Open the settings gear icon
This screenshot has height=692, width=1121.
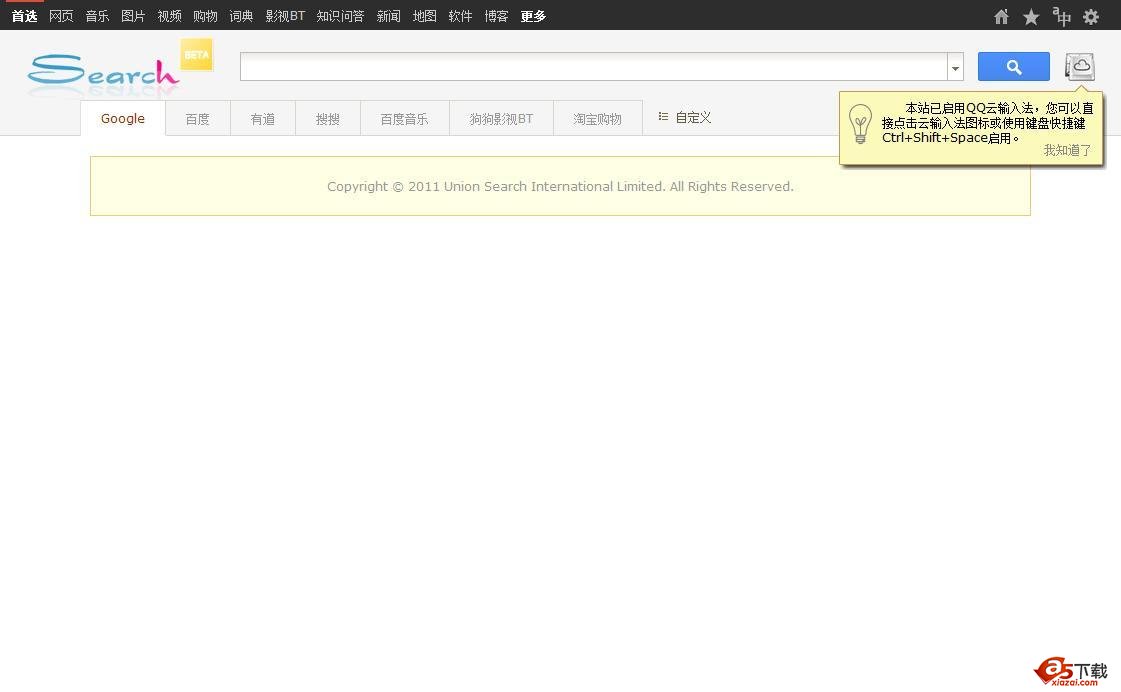(x=1090, y=16)
